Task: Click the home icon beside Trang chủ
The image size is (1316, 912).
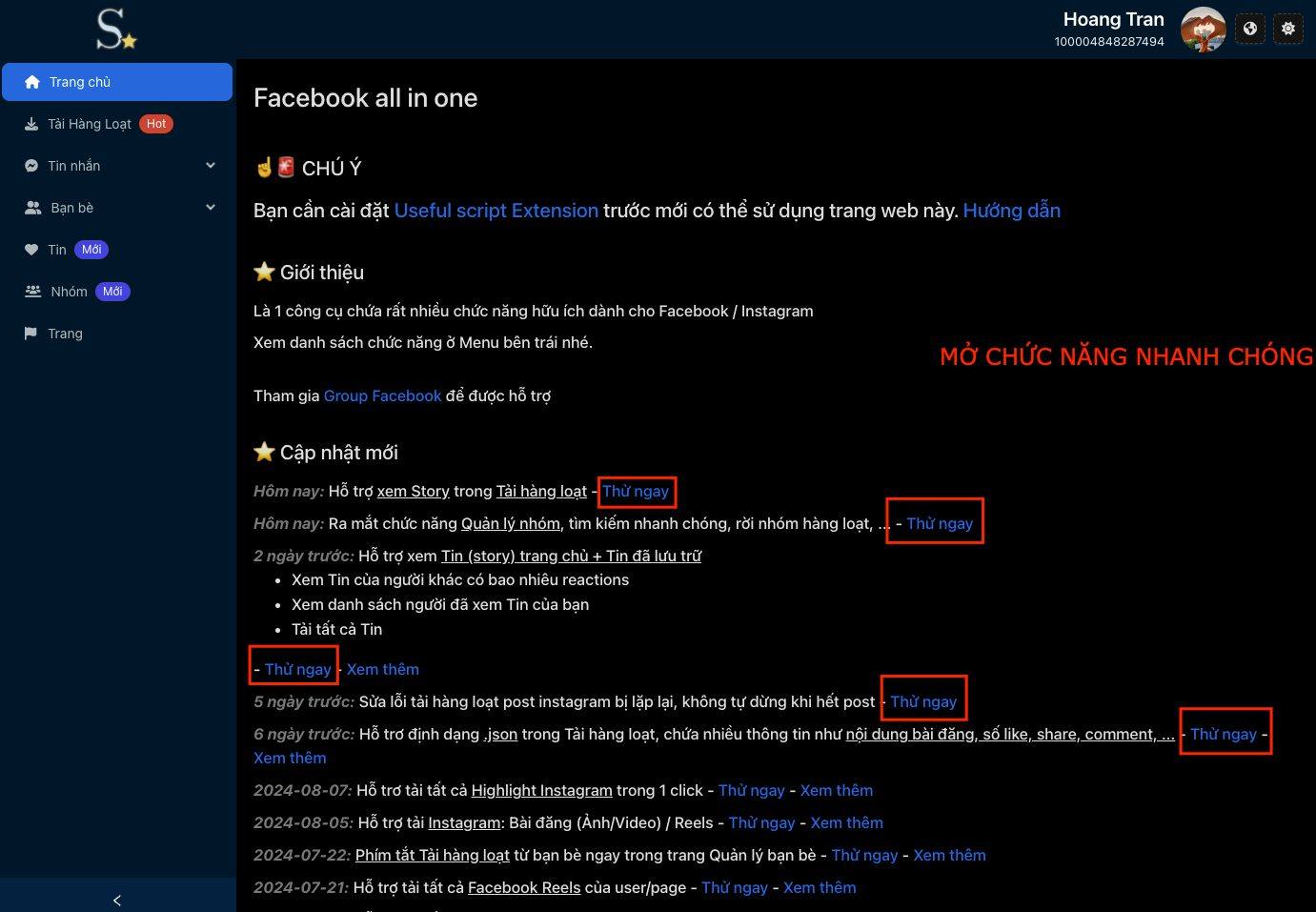Action: click(32, 82)
